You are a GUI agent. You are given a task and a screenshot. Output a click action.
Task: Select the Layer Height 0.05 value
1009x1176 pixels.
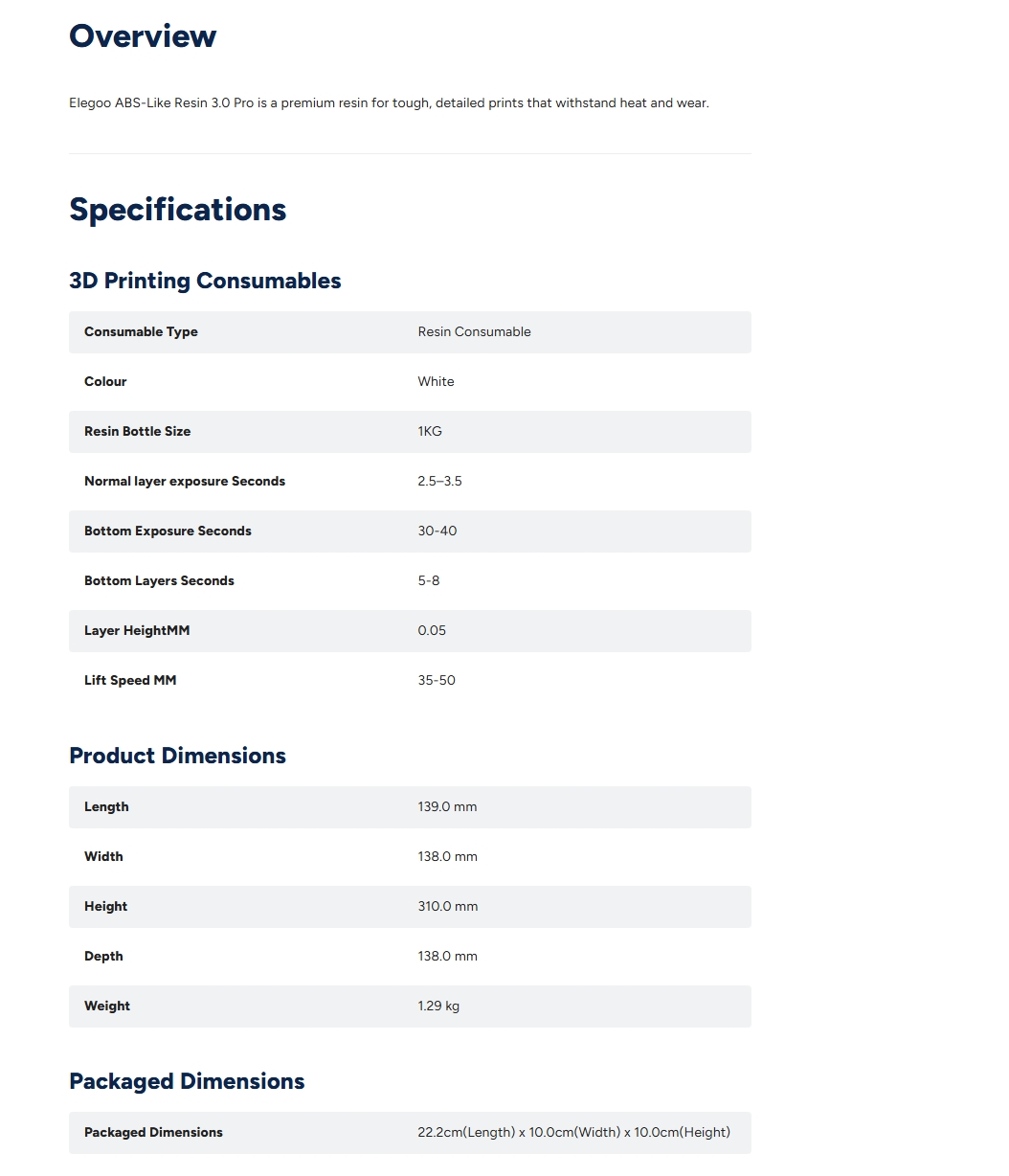pos(432,631)
